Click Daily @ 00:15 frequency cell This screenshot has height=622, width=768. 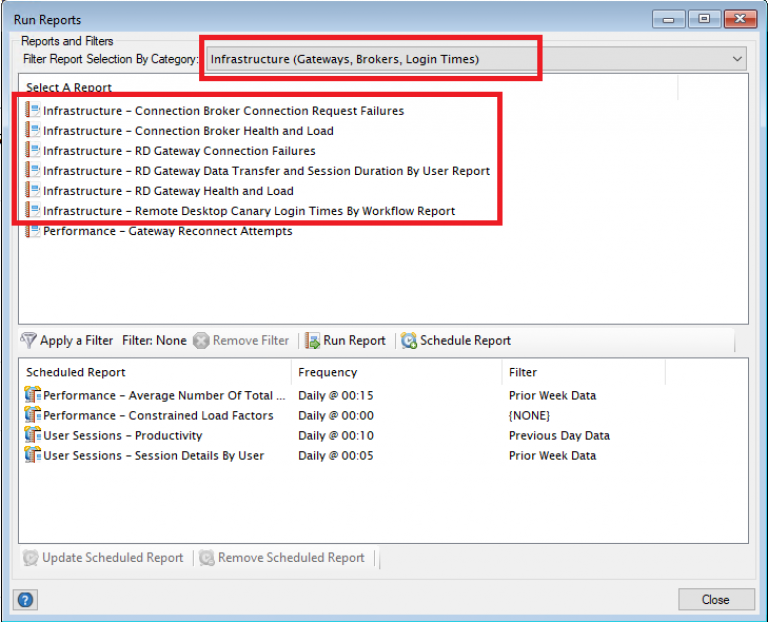click(x=336, y=395)
